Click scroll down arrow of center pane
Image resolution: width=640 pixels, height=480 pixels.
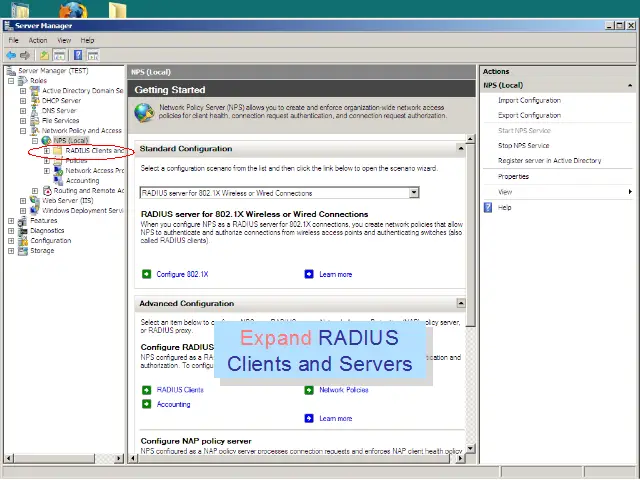pyautogui.click(x=470, y=448)
